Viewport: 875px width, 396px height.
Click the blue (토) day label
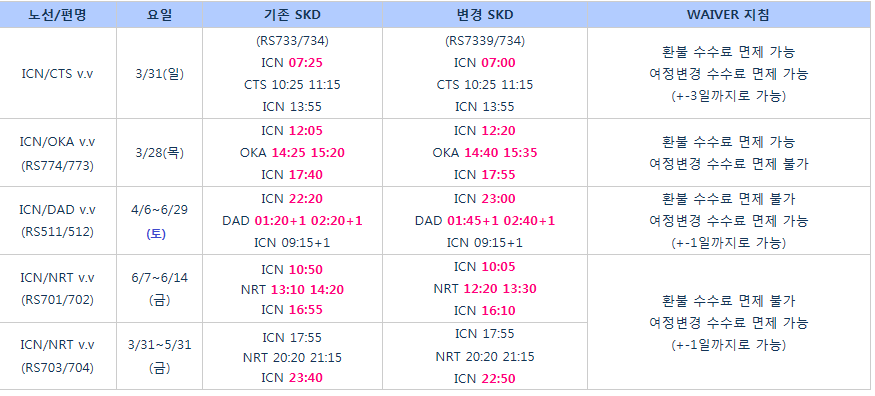[x=156, y=234]
